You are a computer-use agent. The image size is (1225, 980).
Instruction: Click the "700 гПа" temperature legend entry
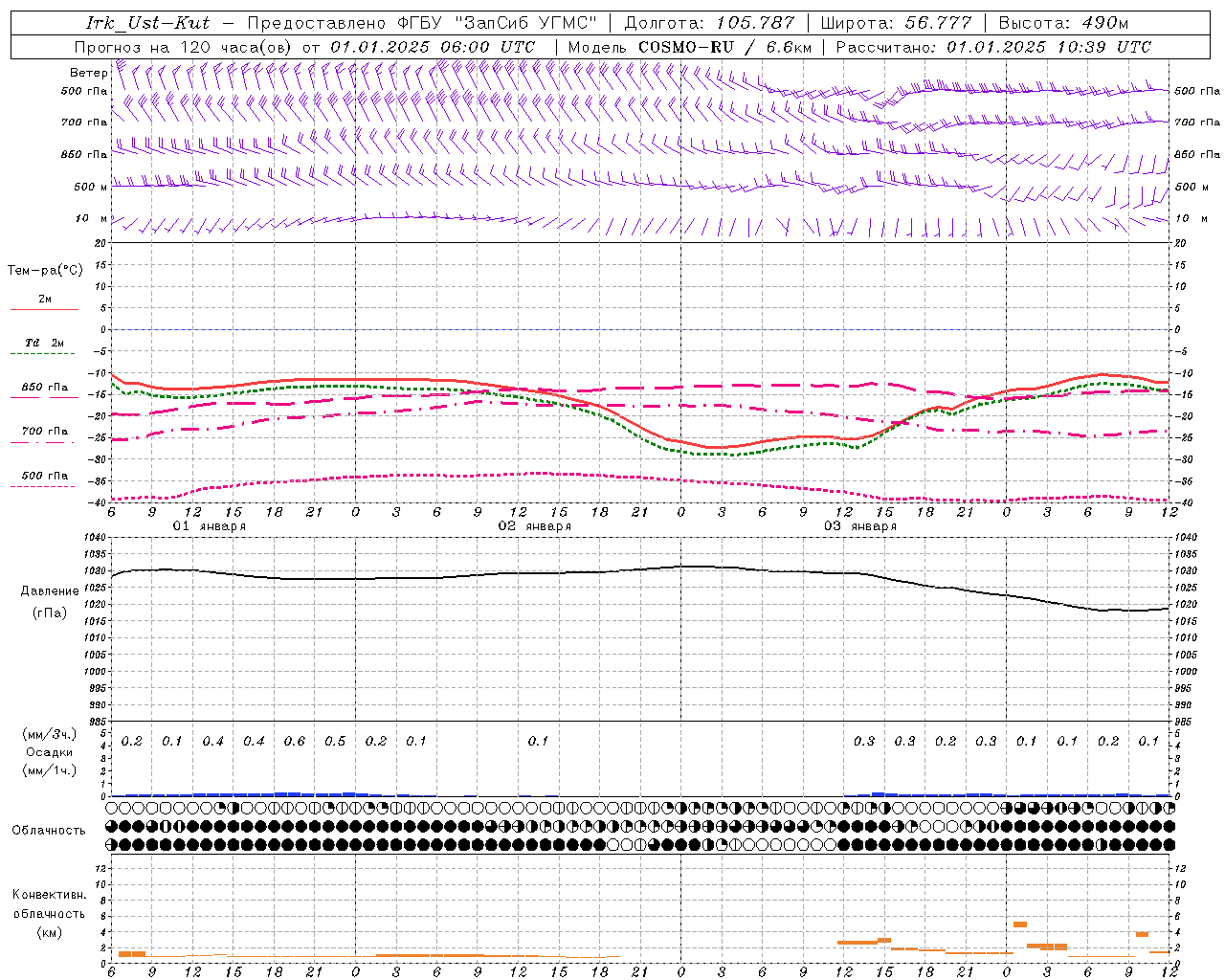pos(45,431)
